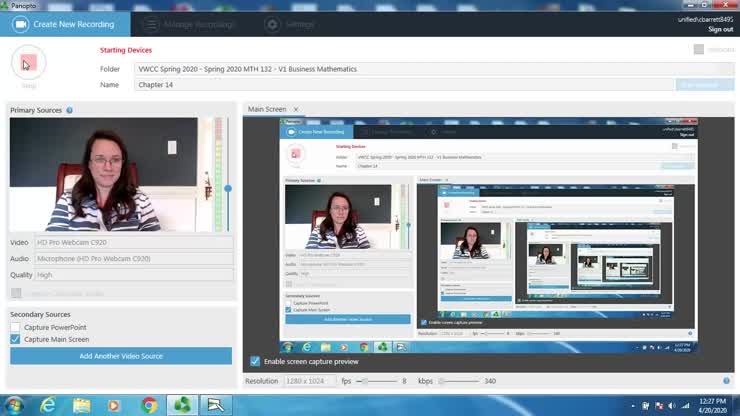This screenshot has width=740, height=416.
Task: Click the Windows Start button
Action: point(13,405)
